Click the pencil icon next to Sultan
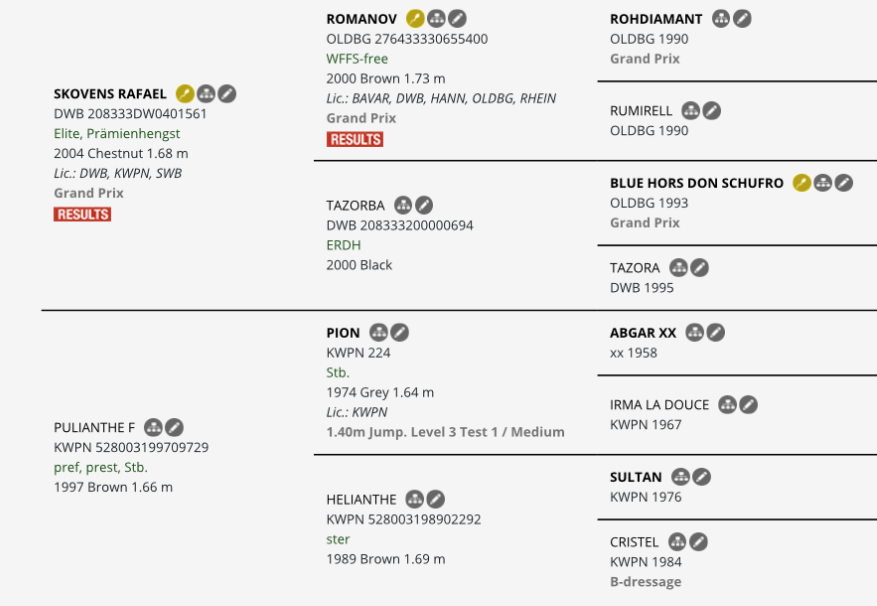 pyautogui.click(x=702, y=477)
